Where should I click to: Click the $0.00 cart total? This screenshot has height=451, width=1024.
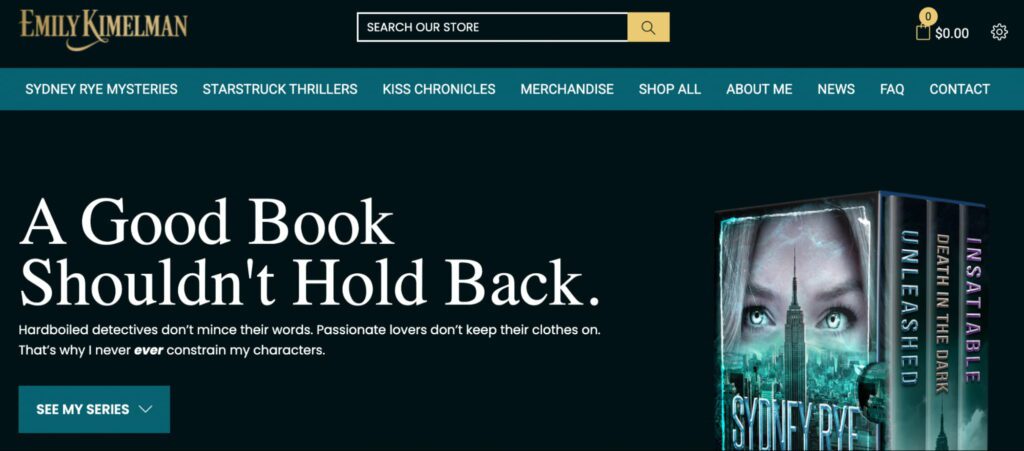pyautogui.click(x=952, y=33)
